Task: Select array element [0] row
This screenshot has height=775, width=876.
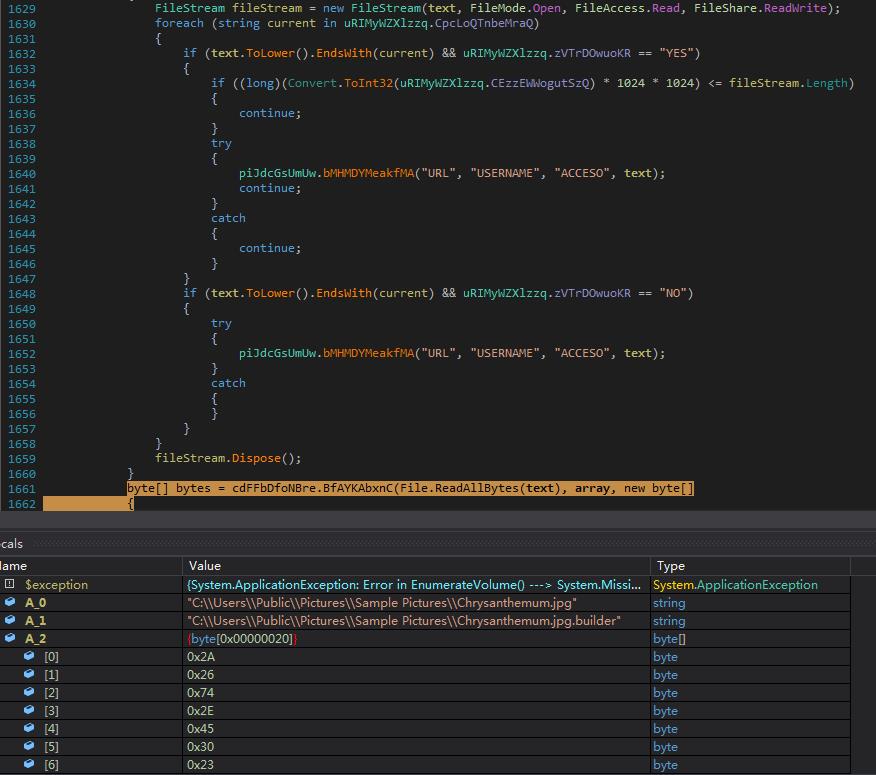Action: tap(425, 657)
